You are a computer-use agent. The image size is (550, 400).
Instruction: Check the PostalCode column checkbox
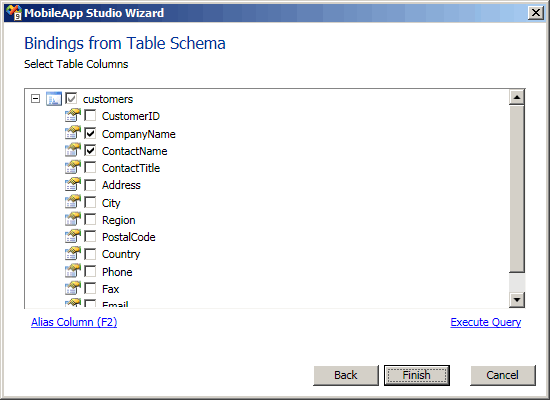point(90,236)
